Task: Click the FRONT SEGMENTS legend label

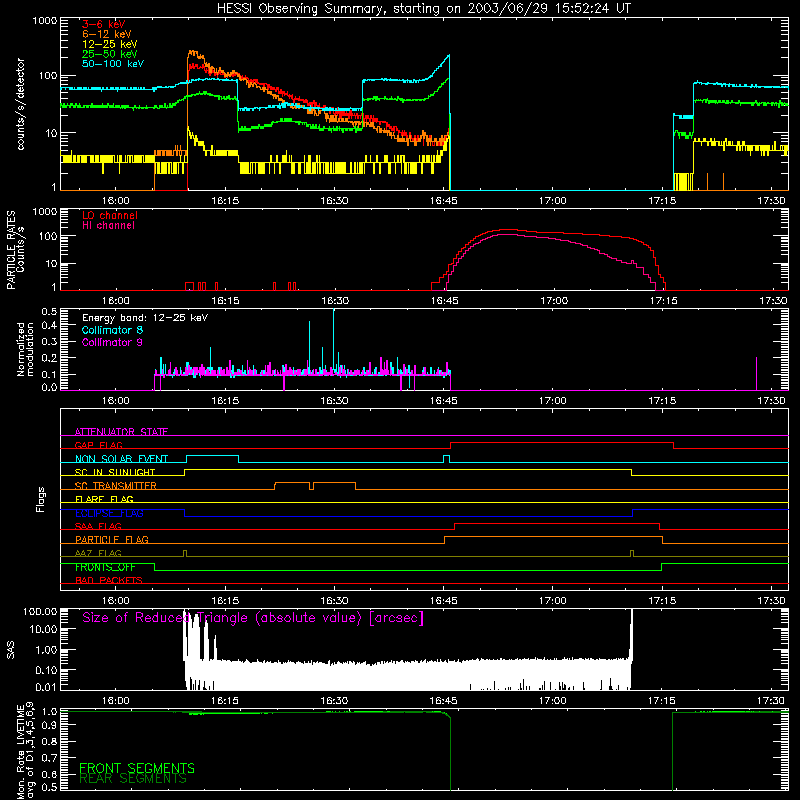Action: tap(137, 768)
